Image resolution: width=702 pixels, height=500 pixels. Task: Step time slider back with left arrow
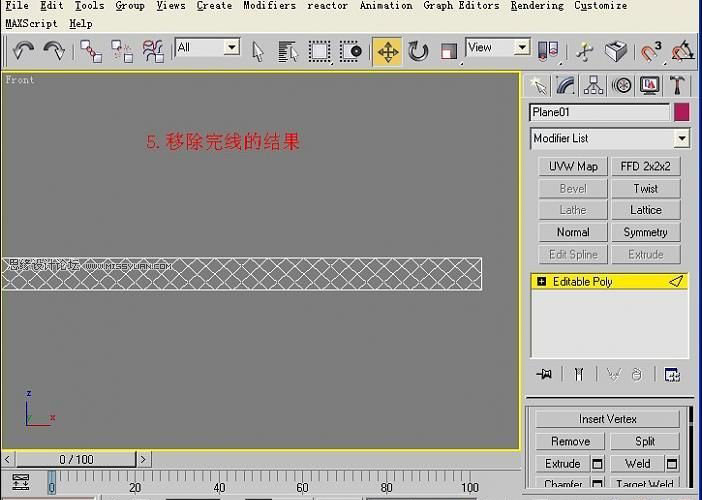[x=7, y=459]
